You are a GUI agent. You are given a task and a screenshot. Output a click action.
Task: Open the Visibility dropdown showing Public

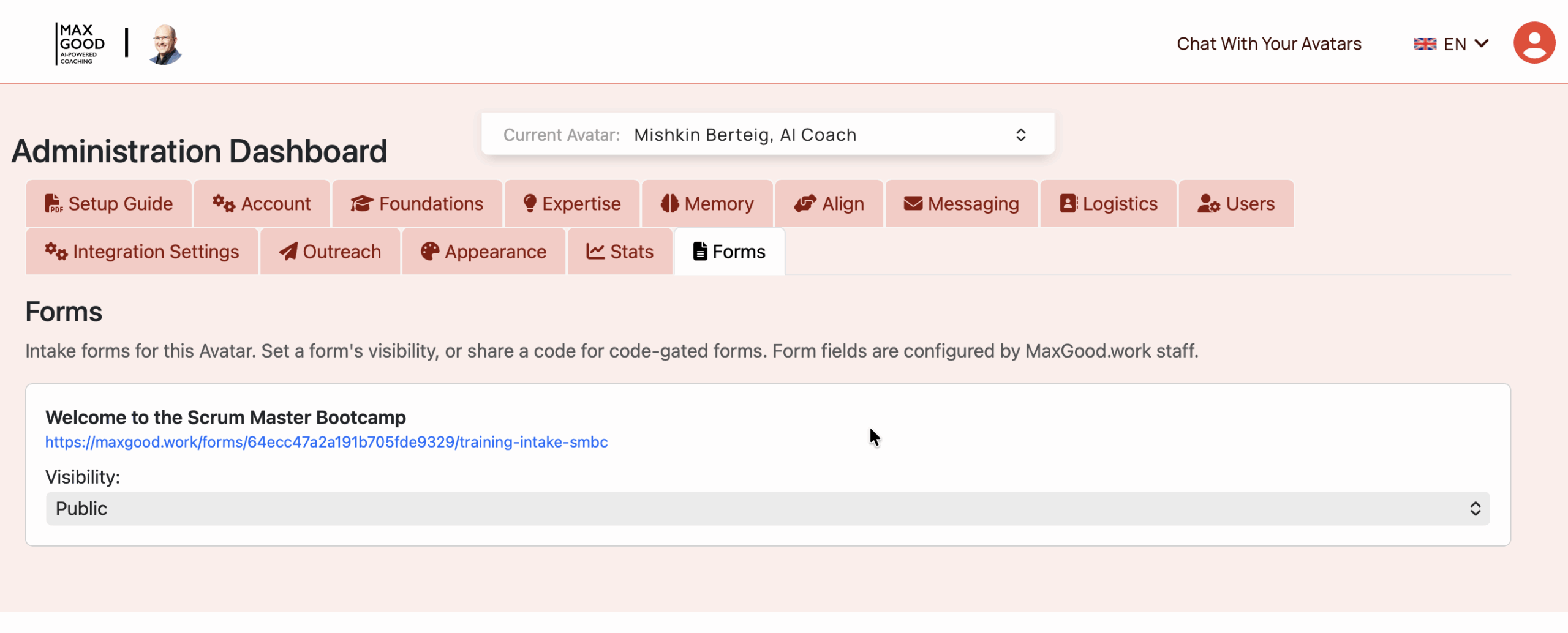tap(767, 508)
